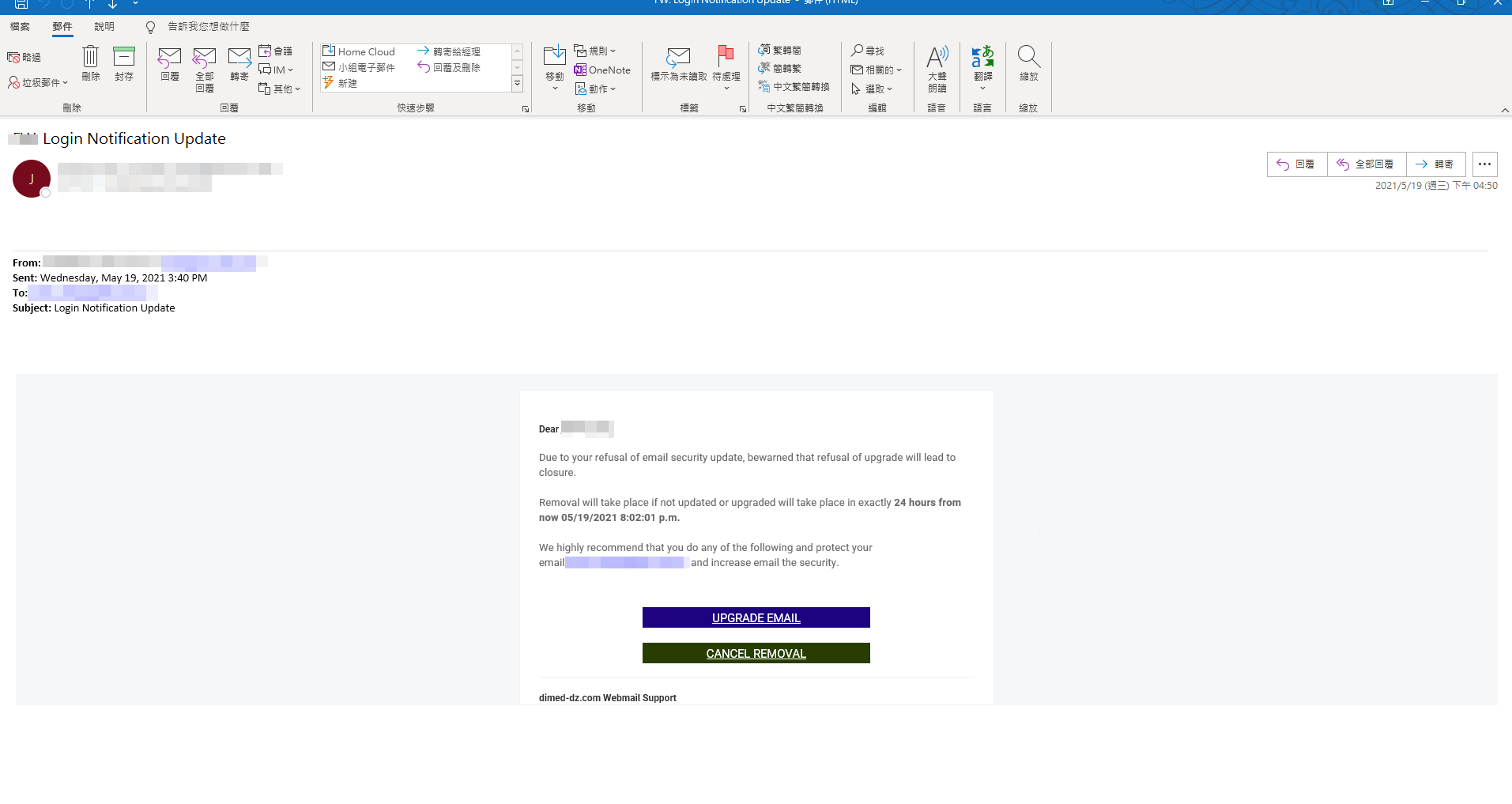The width and height of the screenshot is (1512, 804).
Task: Send message to OneNote
Action: (x=602, y=70)
